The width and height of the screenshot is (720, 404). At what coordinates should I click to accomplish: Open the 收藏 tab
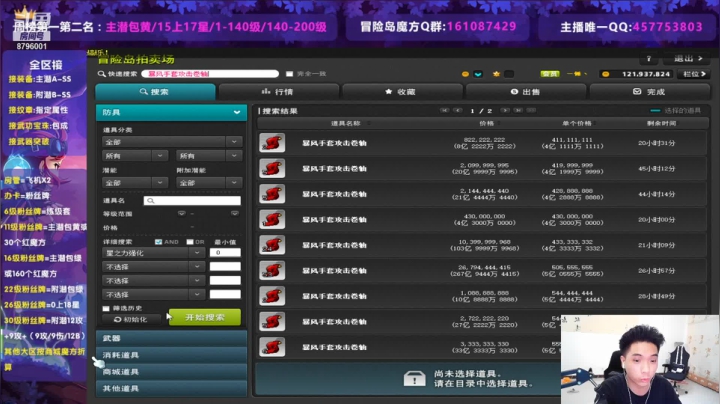402,92
